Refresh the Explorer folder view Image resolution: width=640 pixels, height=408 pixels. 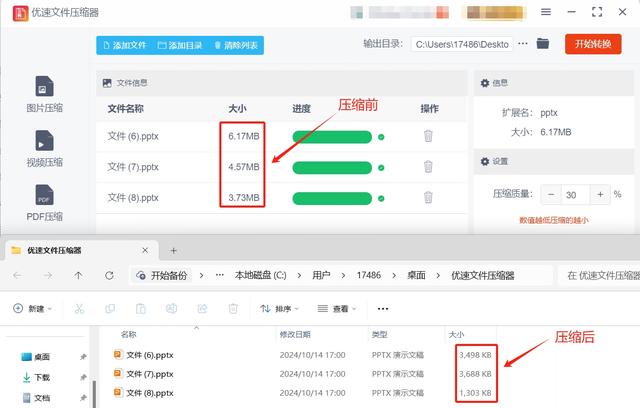[109, 276]
